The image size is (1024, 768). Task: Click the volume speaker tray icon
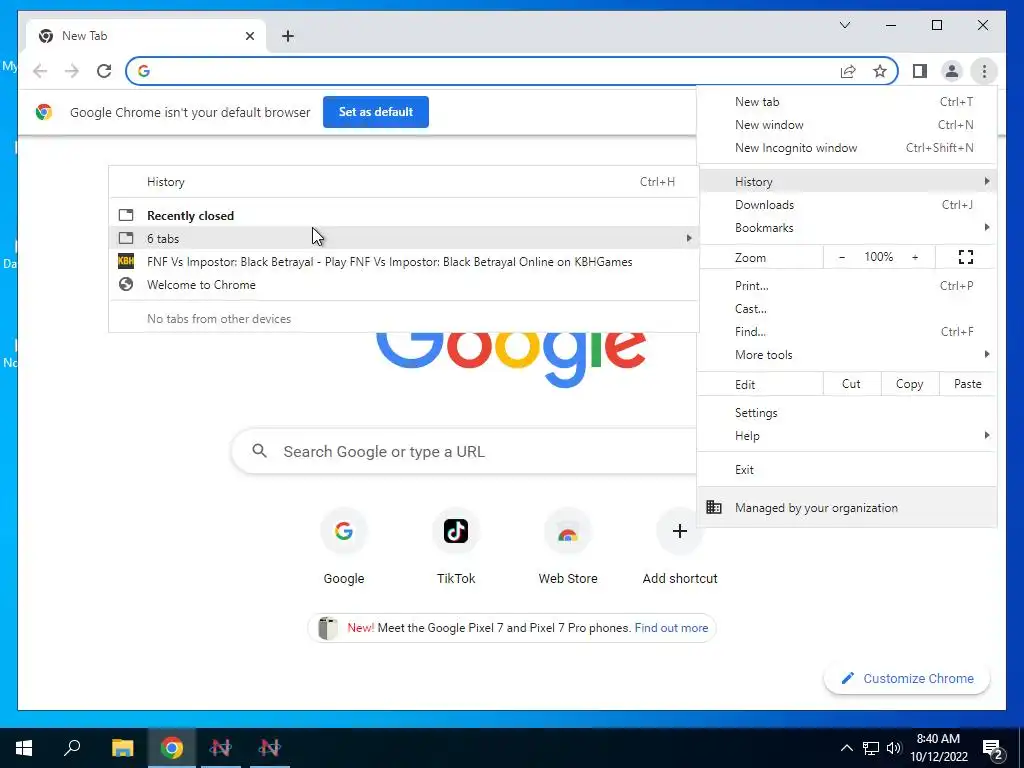click(x=894, y=748)
